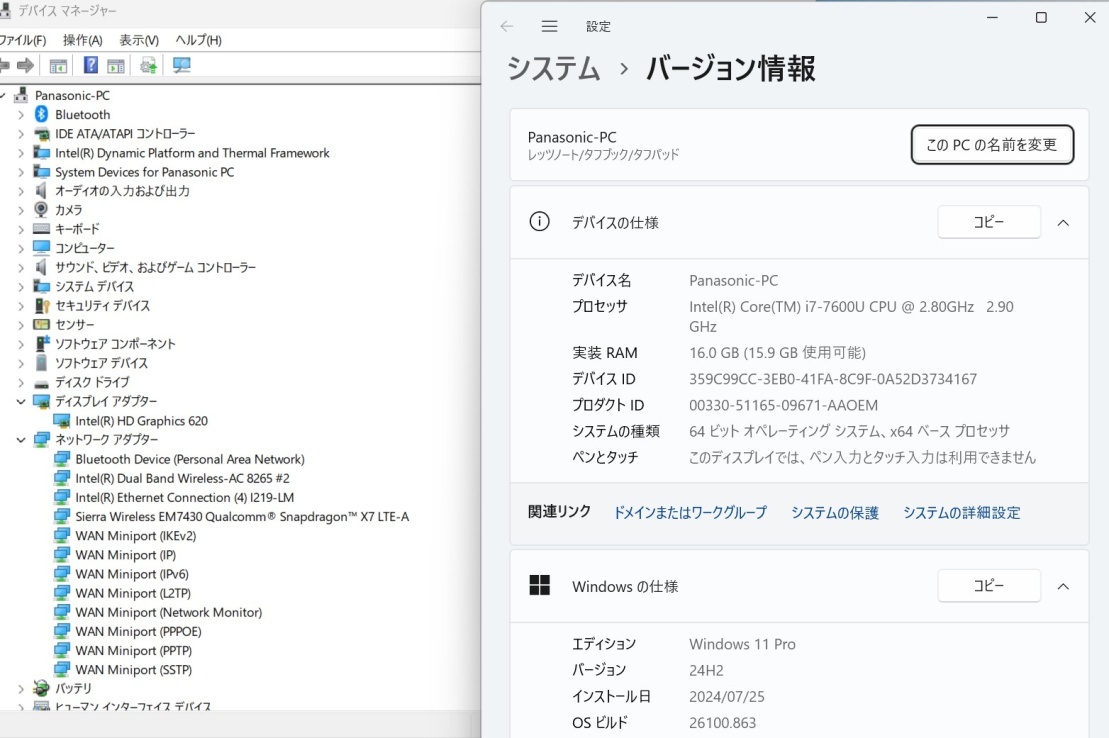Open the Settings hamburger navigation menu
Screen dimensions: 1109x738
tap(550, 26)
